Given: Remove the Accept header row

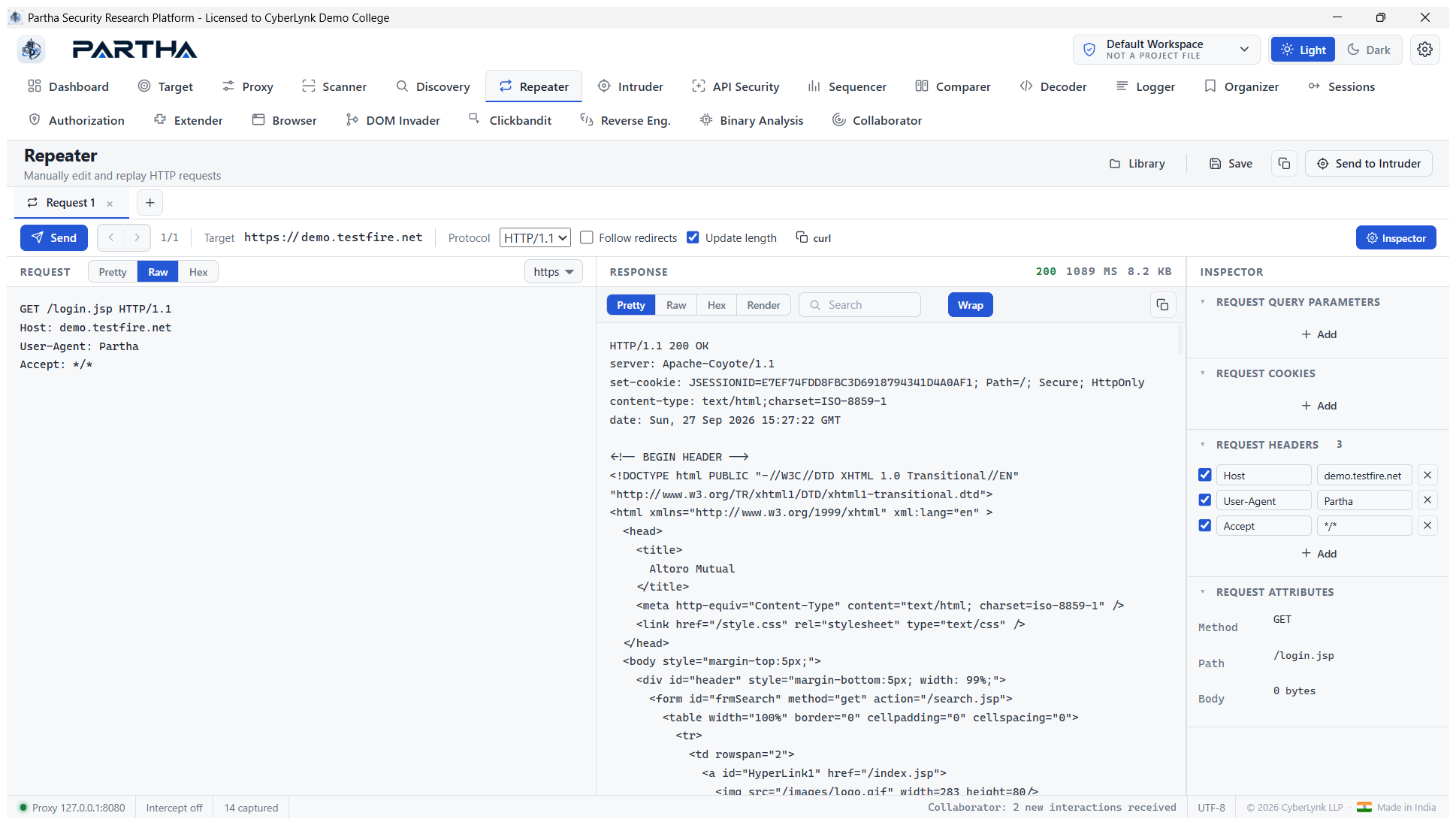Looking at the screenshot, I should (x=1427, y=526).
